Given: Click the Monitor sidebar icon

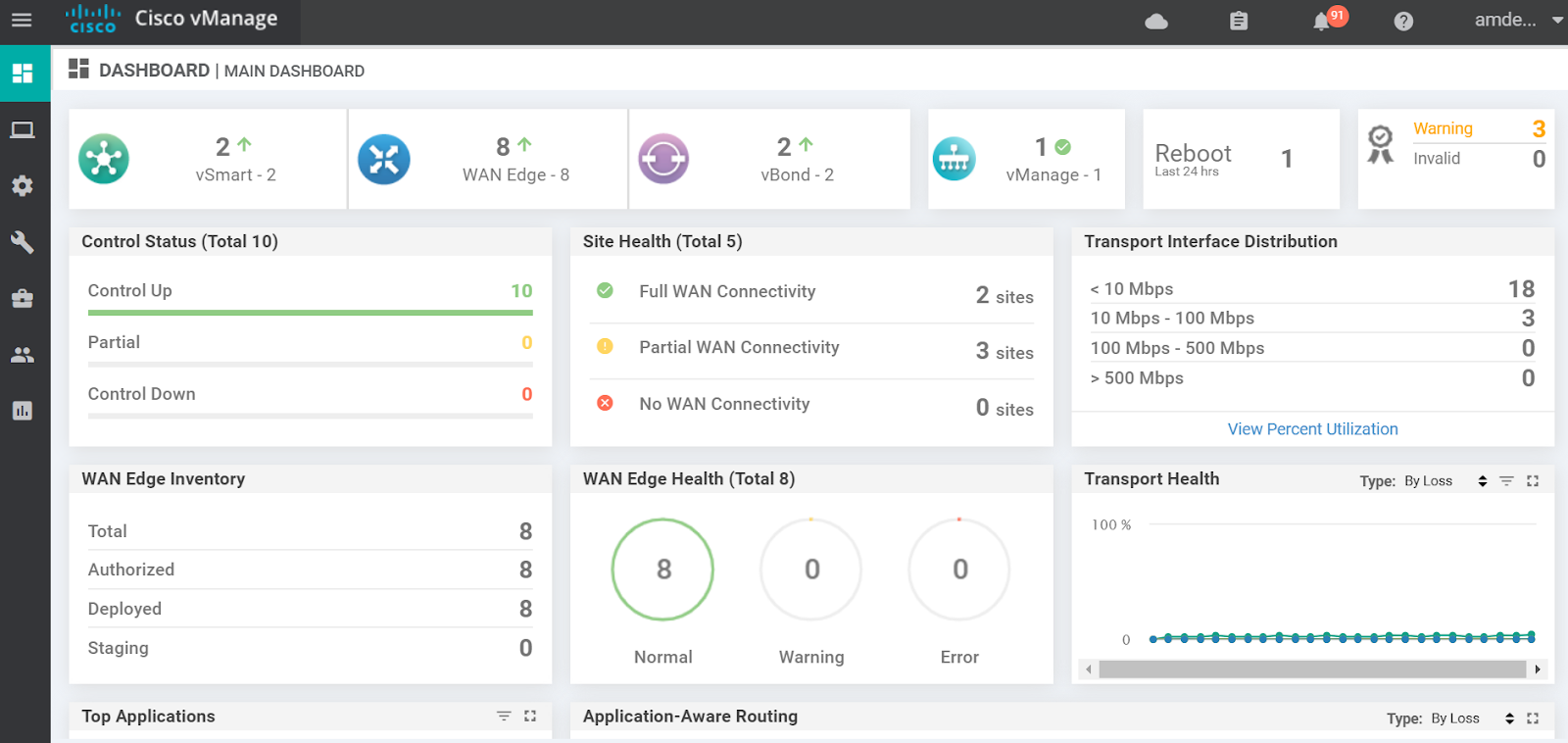Looking at the screenshot, I should point(23,130).
